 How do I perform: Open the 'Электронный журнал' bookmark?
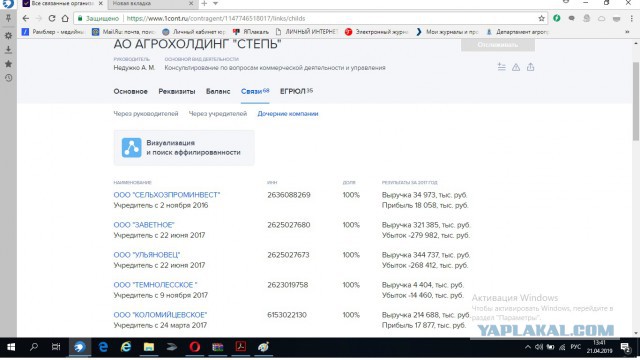click(x=377, y=31)
